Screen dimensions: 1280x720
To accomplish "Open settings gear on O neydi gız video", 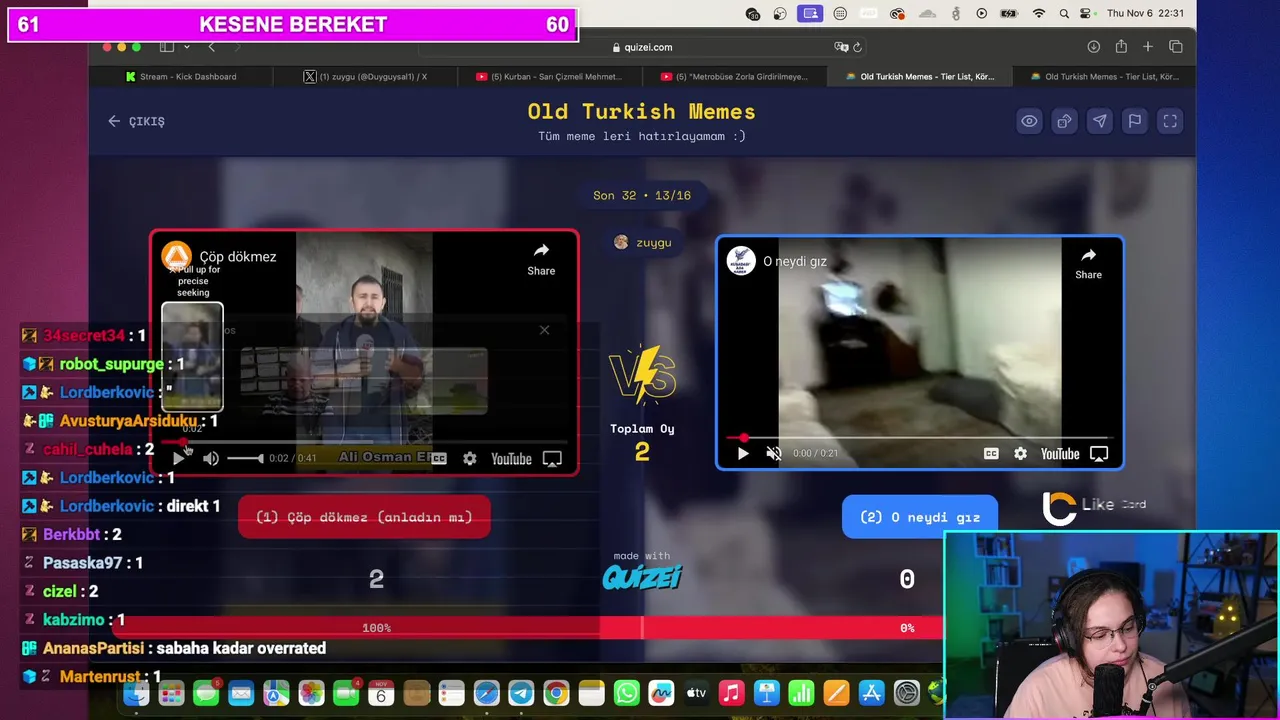I will 1020,453.
